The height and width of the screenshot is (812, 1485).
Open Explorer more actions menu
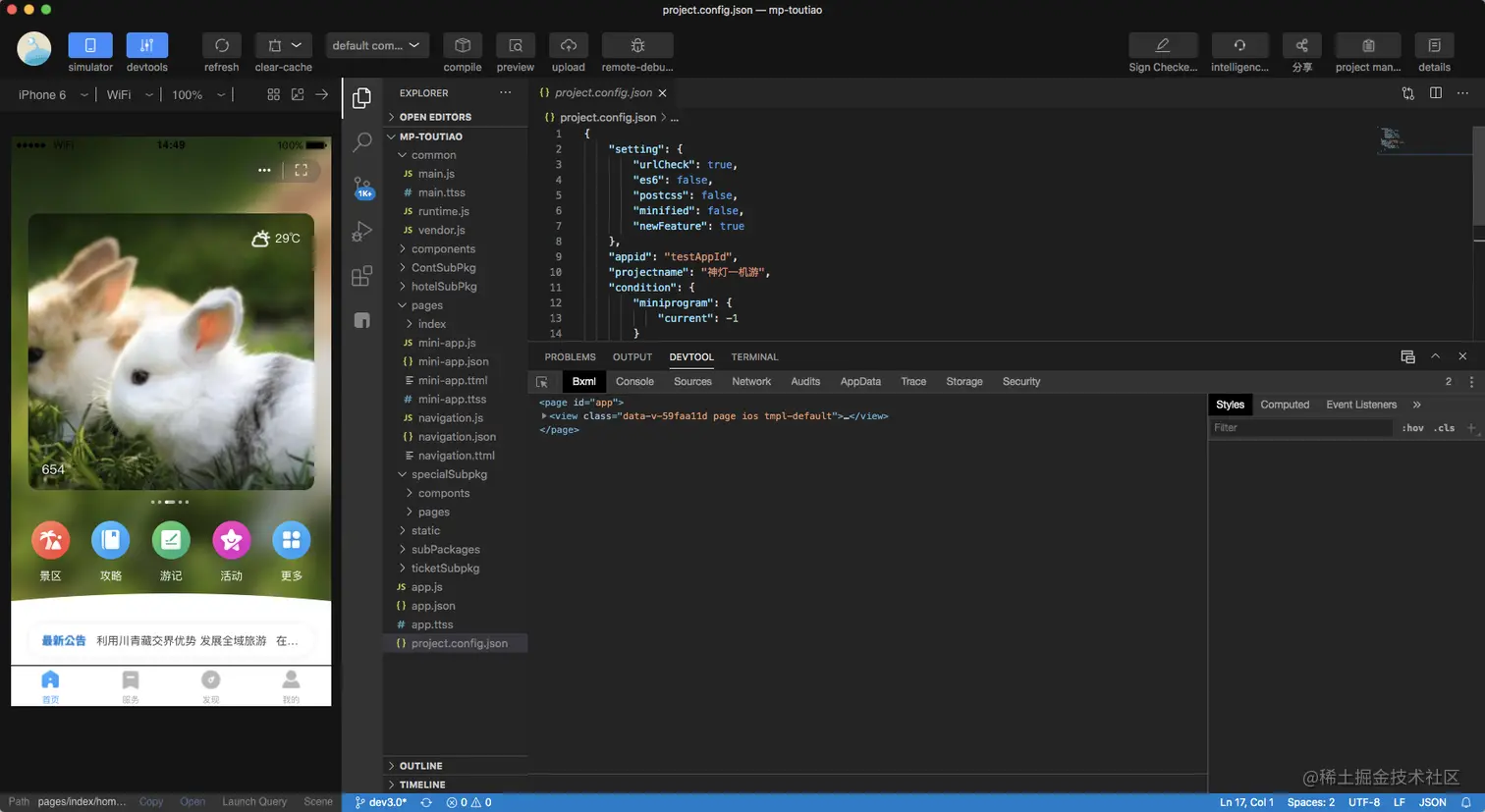click(506, 93)
